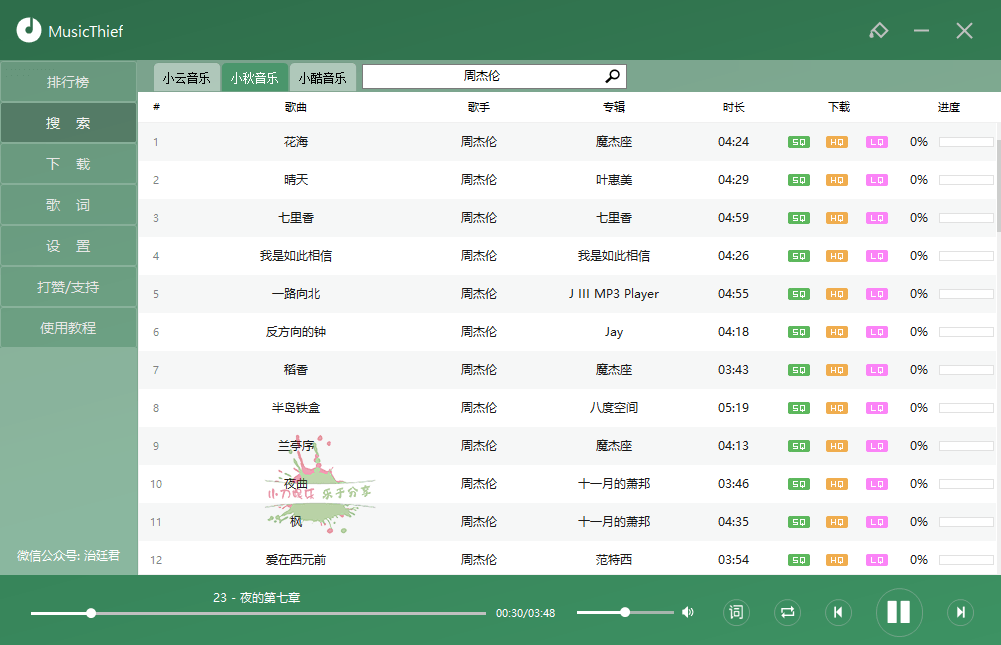Download 七里香 in LQ quality
Viewport: 1001px width, 645px height.
[876, 218]
